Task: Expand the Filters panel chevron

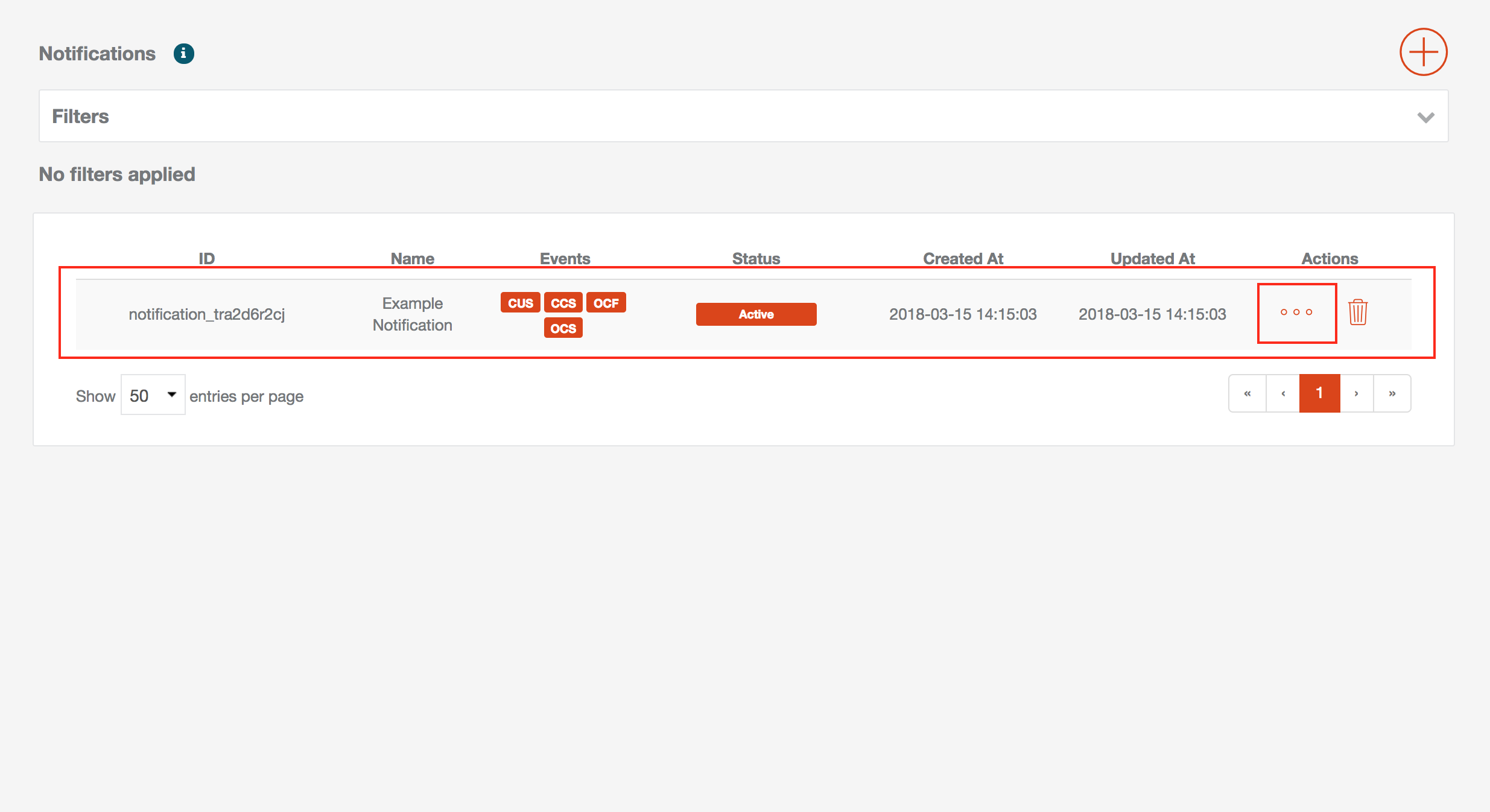Action: point(1425,117)
